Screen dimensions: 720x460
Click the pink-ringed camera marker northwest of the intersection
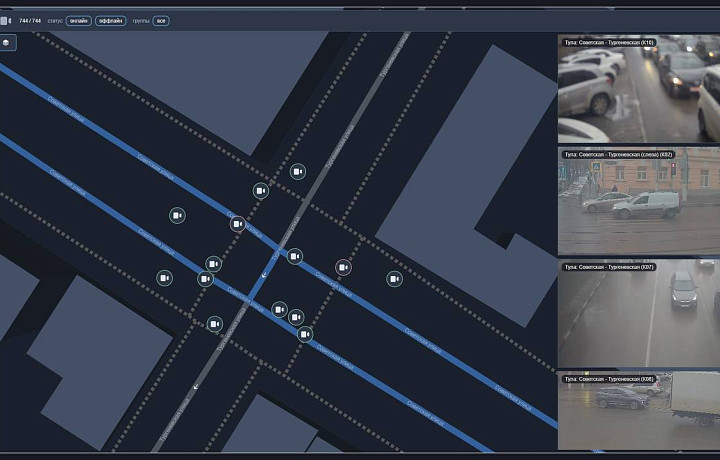[238, 224]
